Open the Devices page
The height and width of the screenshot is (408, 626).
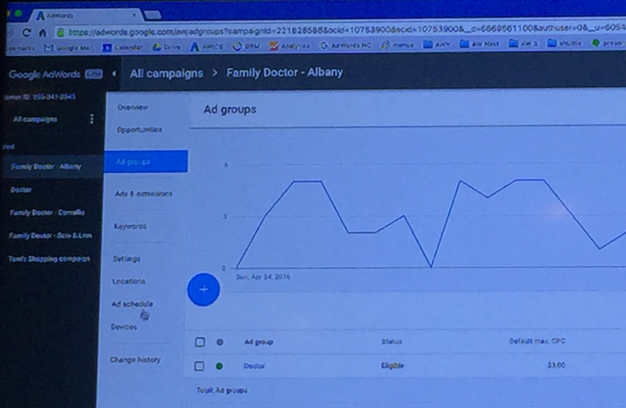click(x=124, y=327)
